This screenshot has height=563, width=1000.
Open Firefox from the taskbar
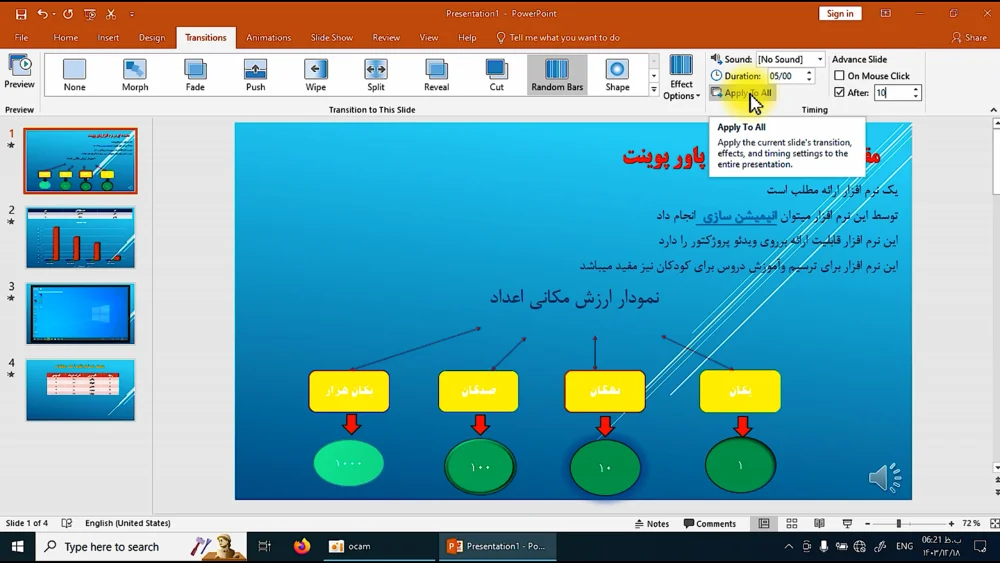pos(302,546)
